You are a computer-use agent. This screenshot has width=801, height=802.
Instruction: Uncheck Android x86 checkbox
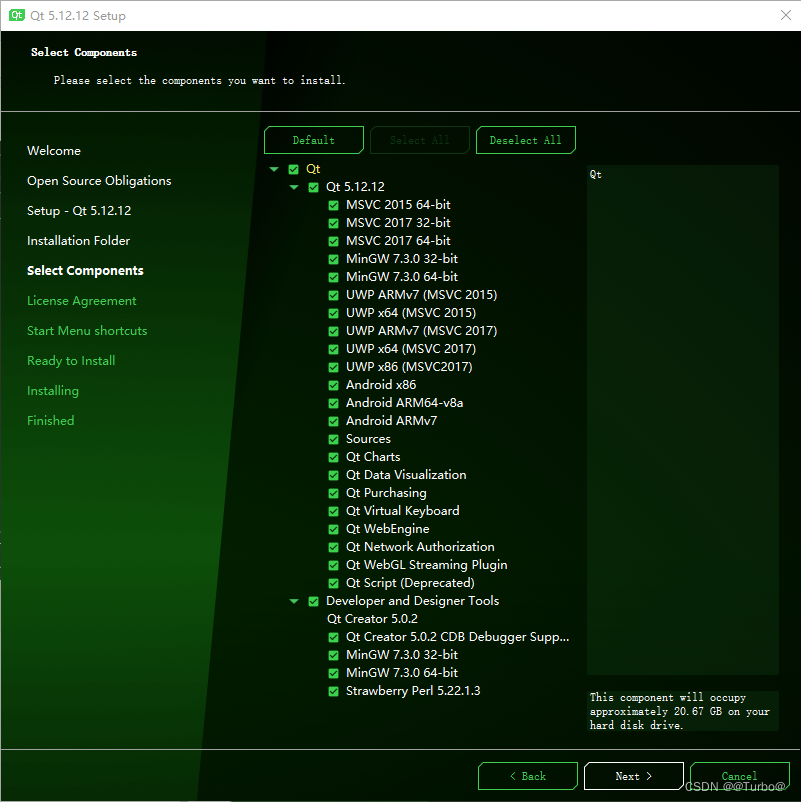pos(333,385)
